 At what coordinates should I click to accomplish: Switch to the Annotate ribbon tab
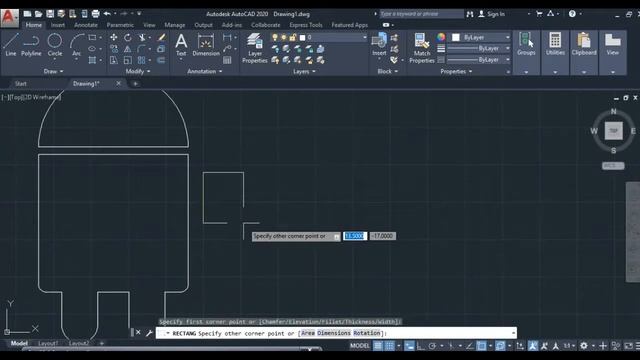coord(86,25)
